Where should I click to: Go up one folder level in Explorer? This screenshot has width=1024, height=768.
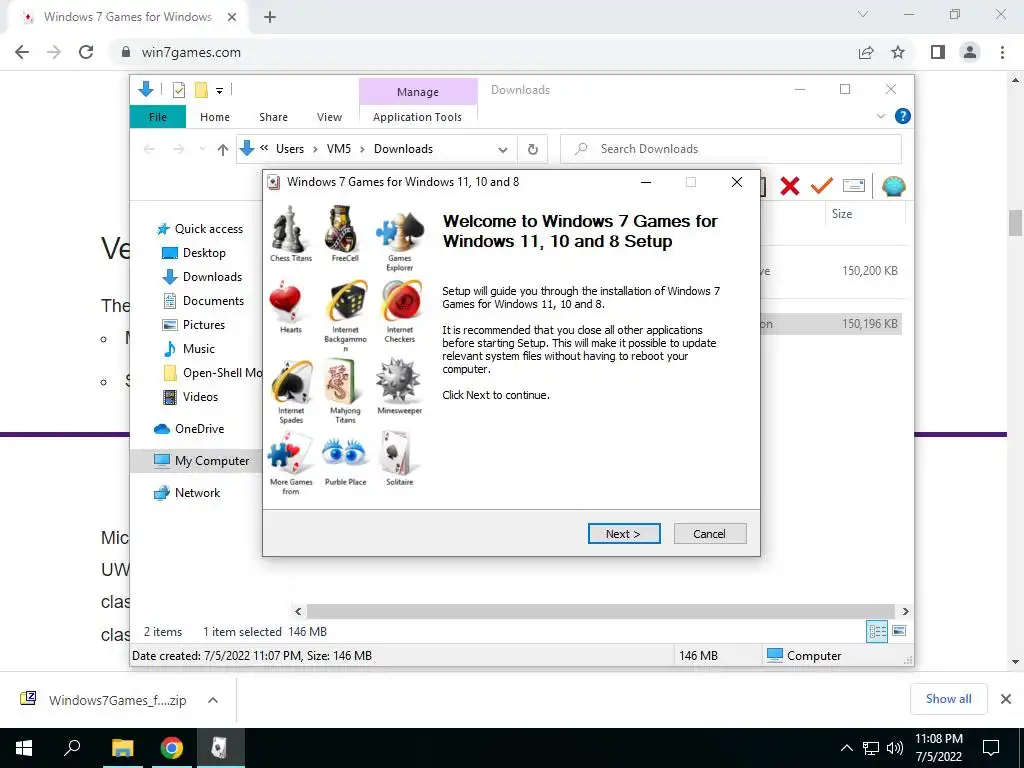[x=223, y=150]
